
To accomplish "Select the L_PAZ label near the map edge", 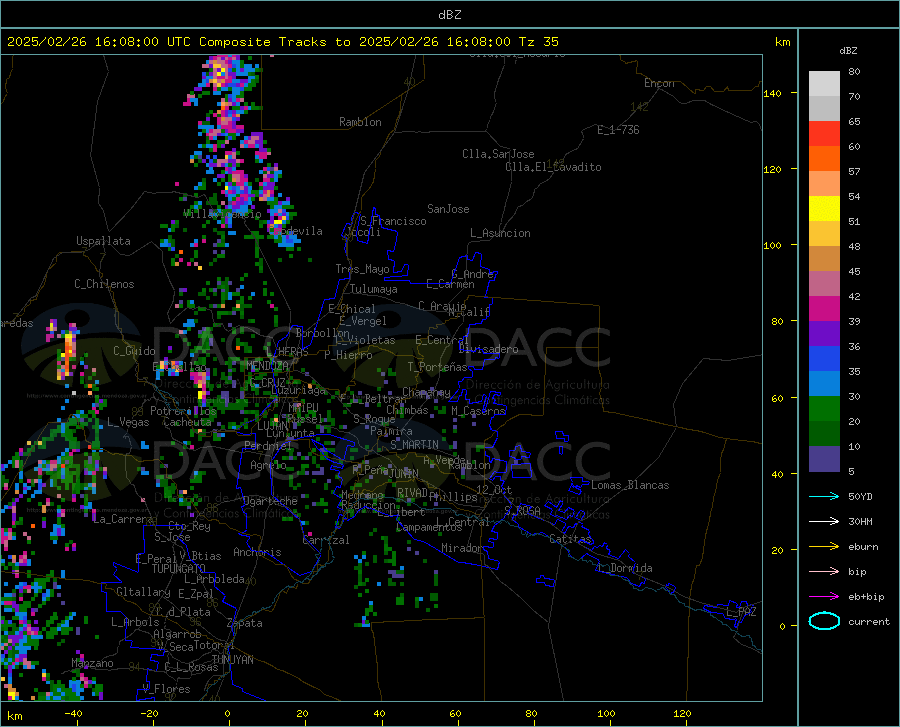I will 741,612.
